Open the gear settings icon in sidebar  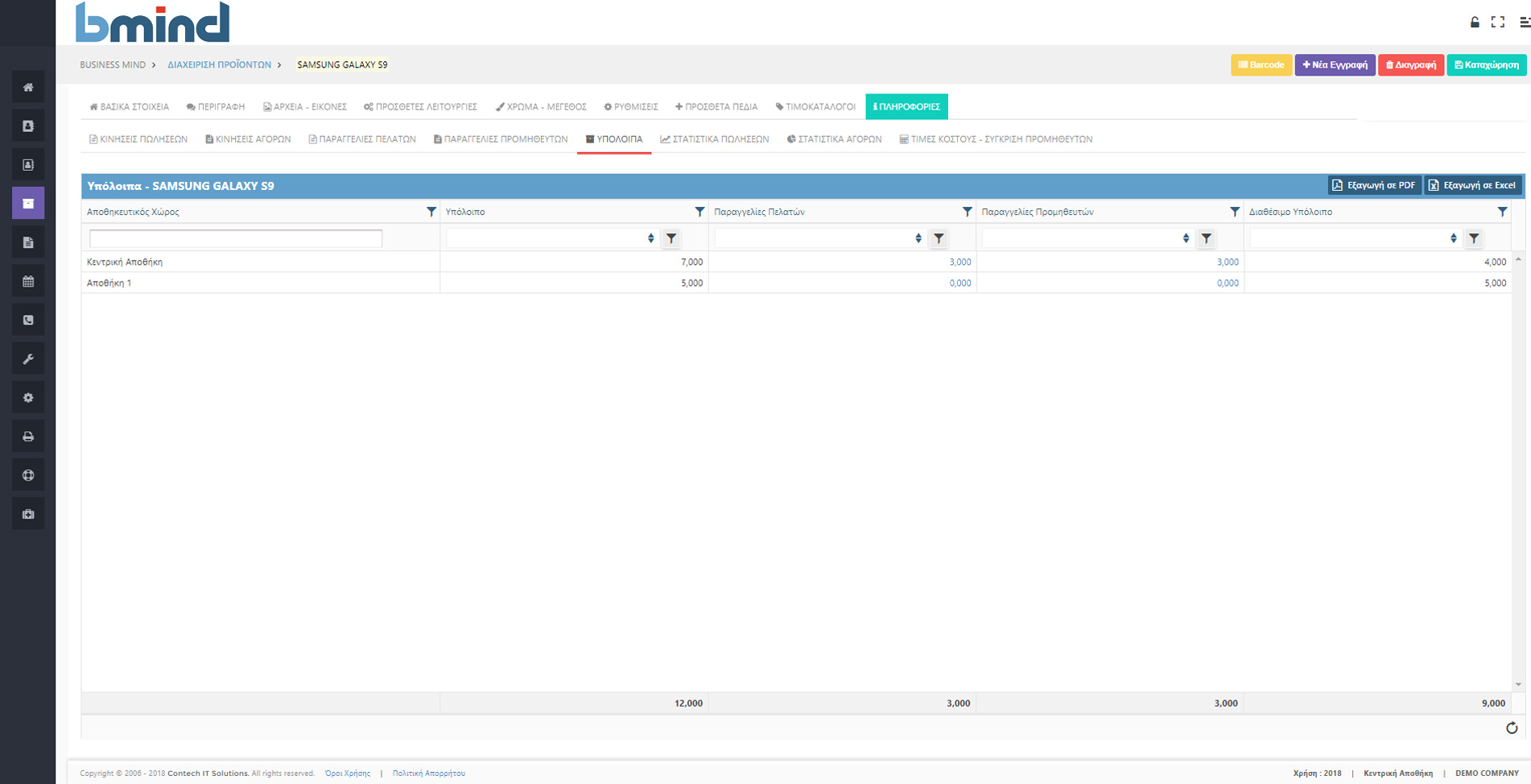click(28, 398)
